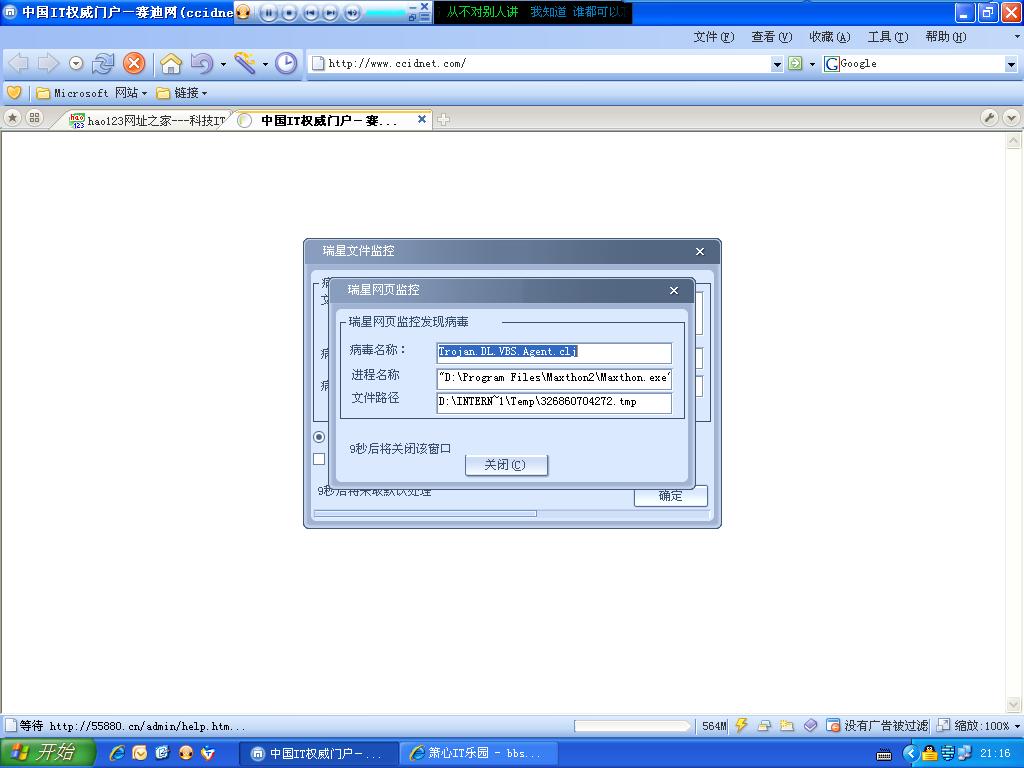This screenshot has height=768, width=1024.
Task: Open the back/forward history dropdown
Action: pos(76,63)
